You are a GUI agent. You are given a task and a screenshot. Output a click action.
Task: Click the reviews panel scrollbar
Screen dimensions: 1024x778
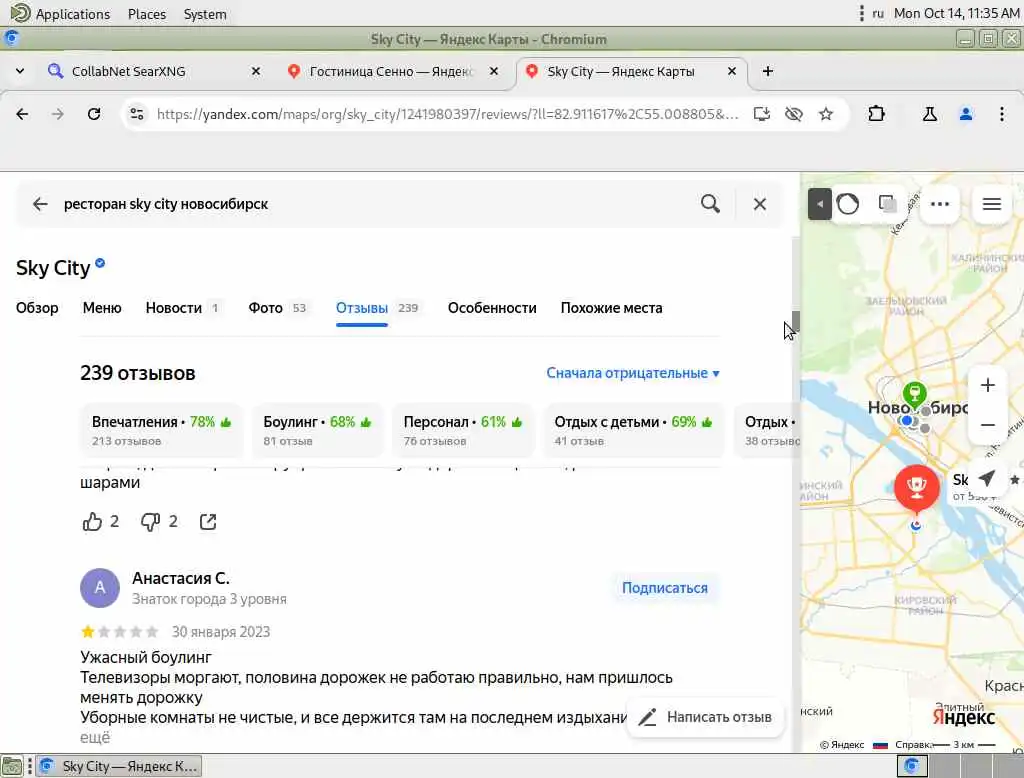coord(795,321)
